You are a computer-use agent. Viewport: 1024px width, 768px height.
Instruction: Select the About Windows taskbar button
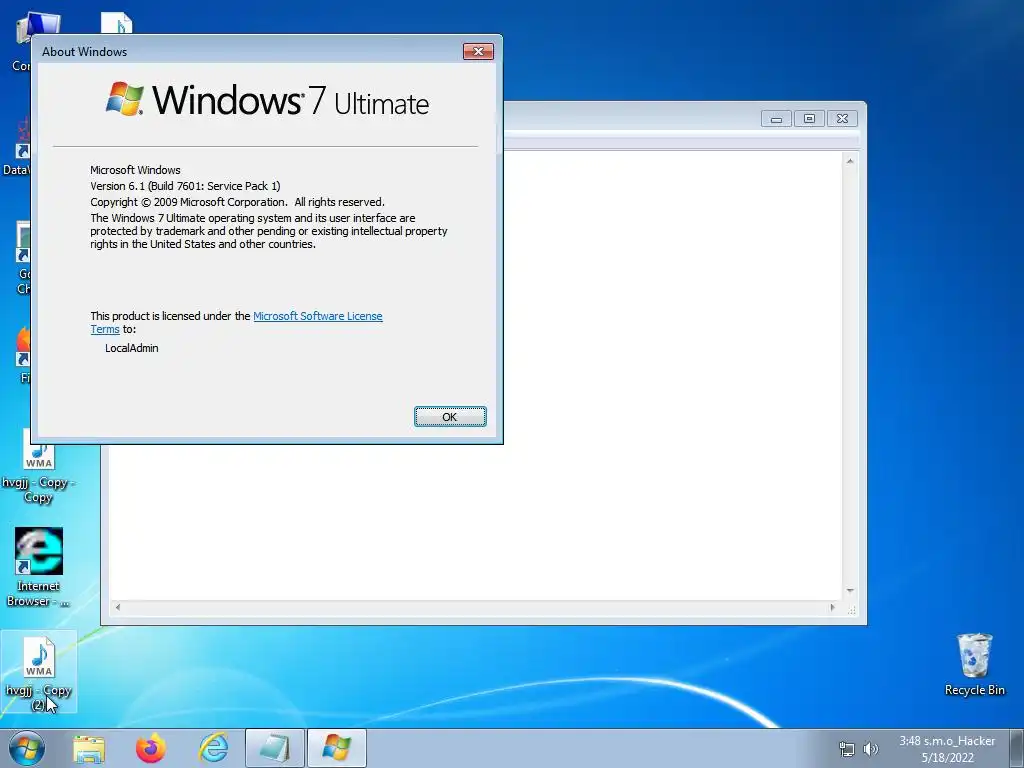tap(336, 748)
